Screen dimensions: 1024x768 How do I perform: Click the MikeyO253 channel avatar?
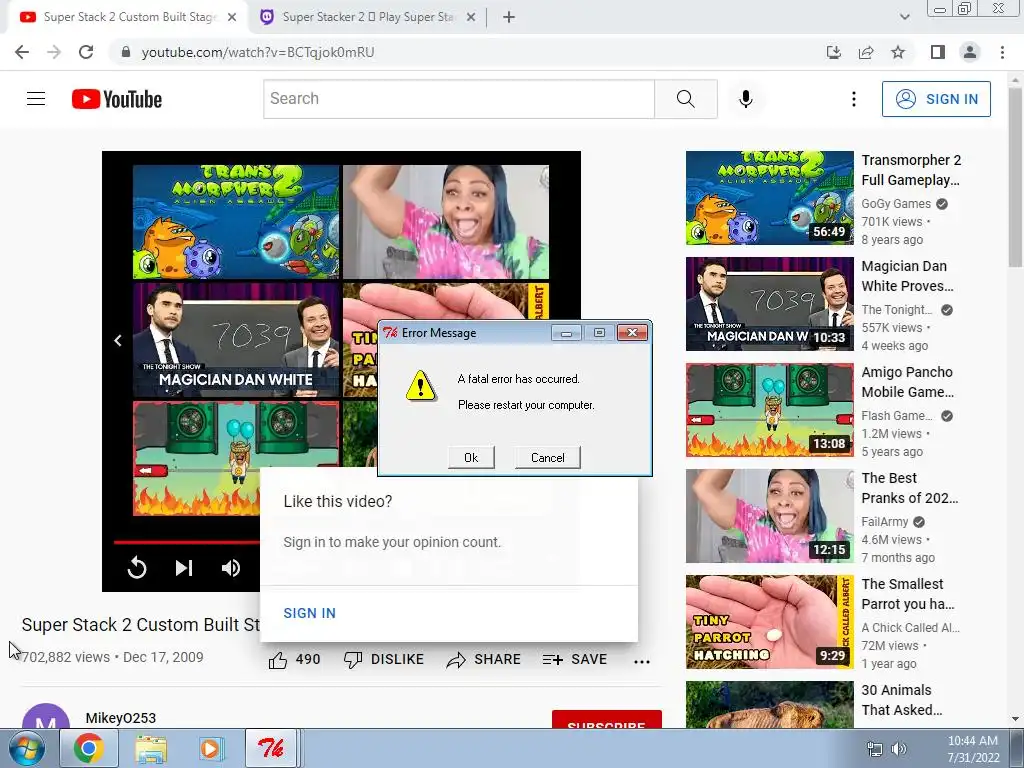[46, 716]
